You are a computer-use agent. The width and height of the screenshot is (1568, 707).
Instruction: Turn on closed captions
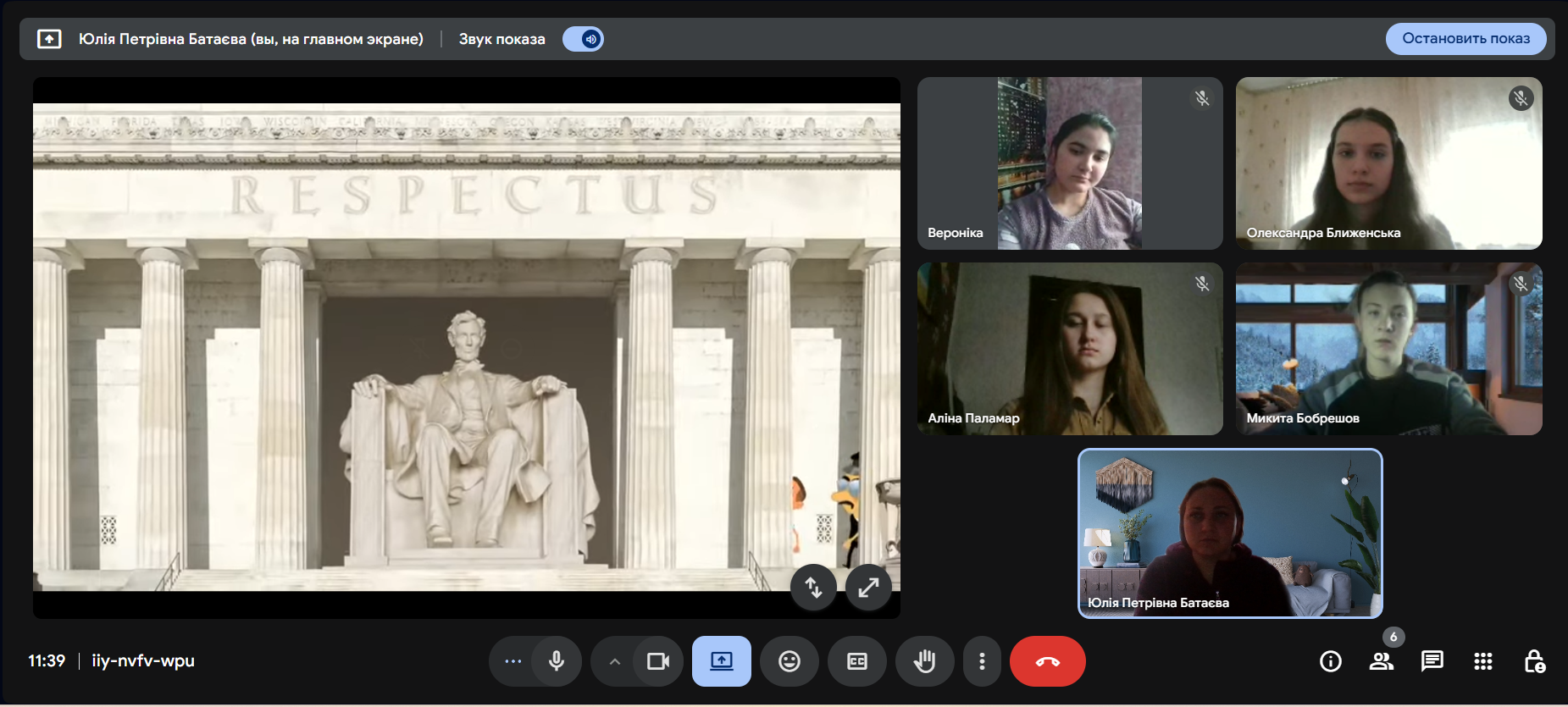coord(856,661)
